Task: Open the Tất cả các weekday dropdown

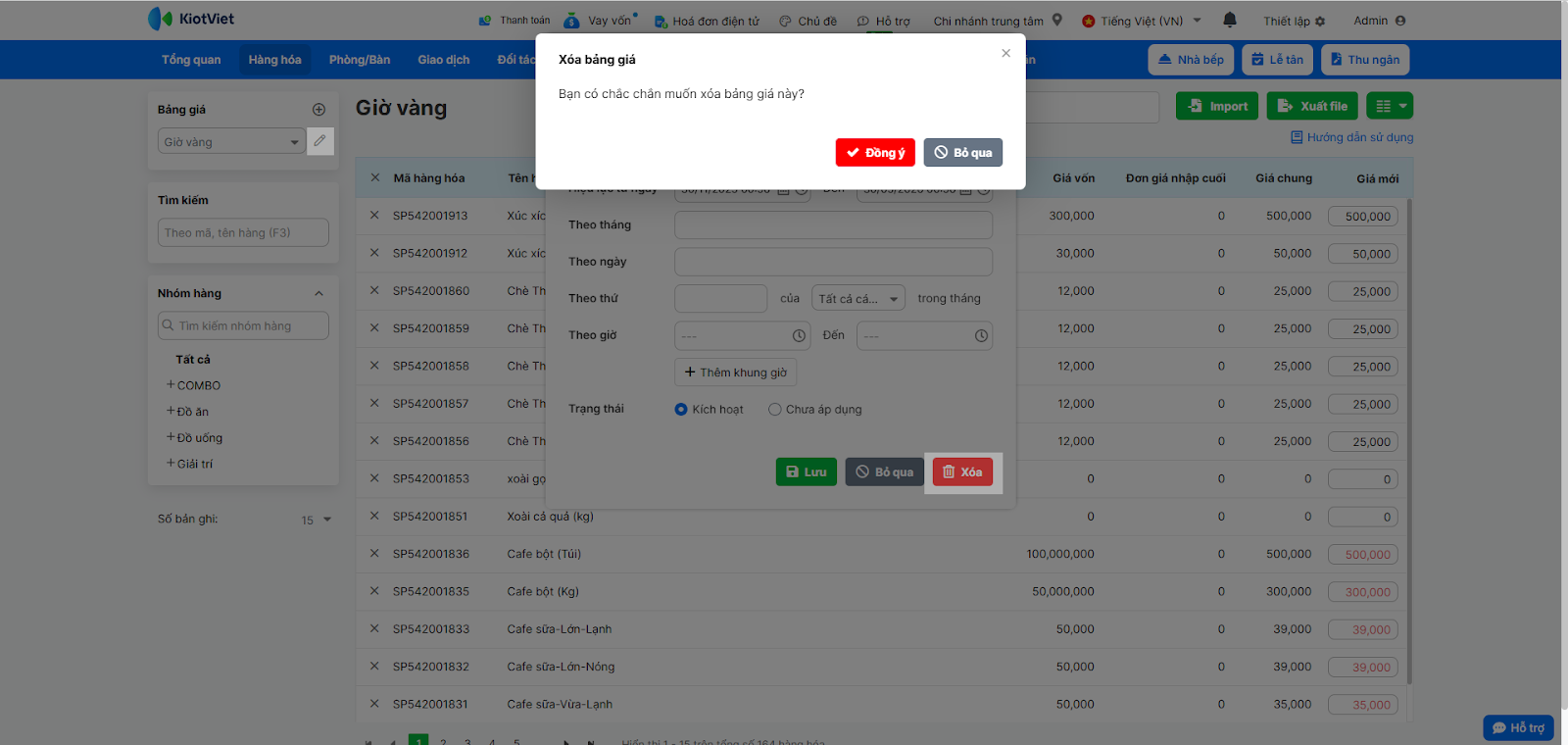Action: pyautogui.click(x=858, y=299)
